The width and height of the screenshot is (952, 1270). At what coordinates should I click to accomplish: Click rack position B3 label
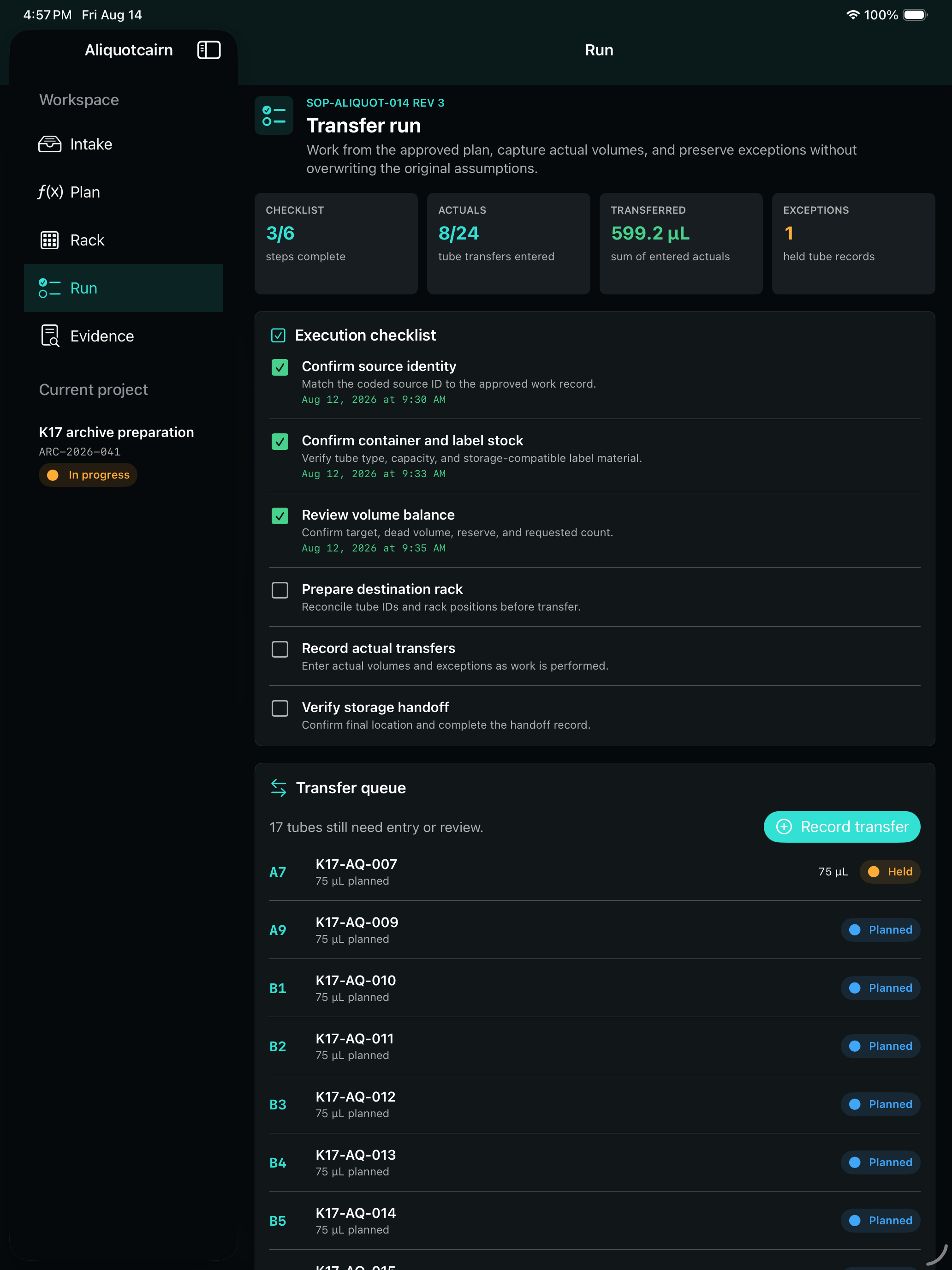[278, 1105]
